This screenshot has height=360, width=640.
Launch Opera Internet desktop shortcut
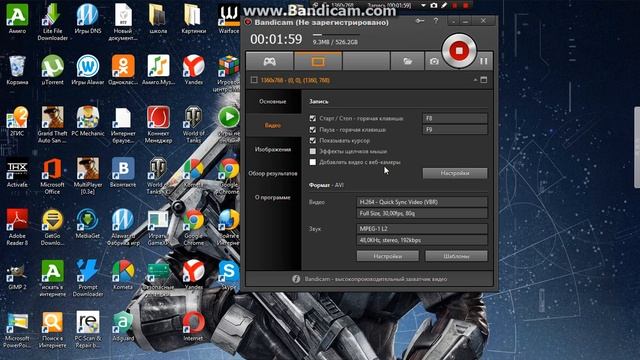coord(193,327)
